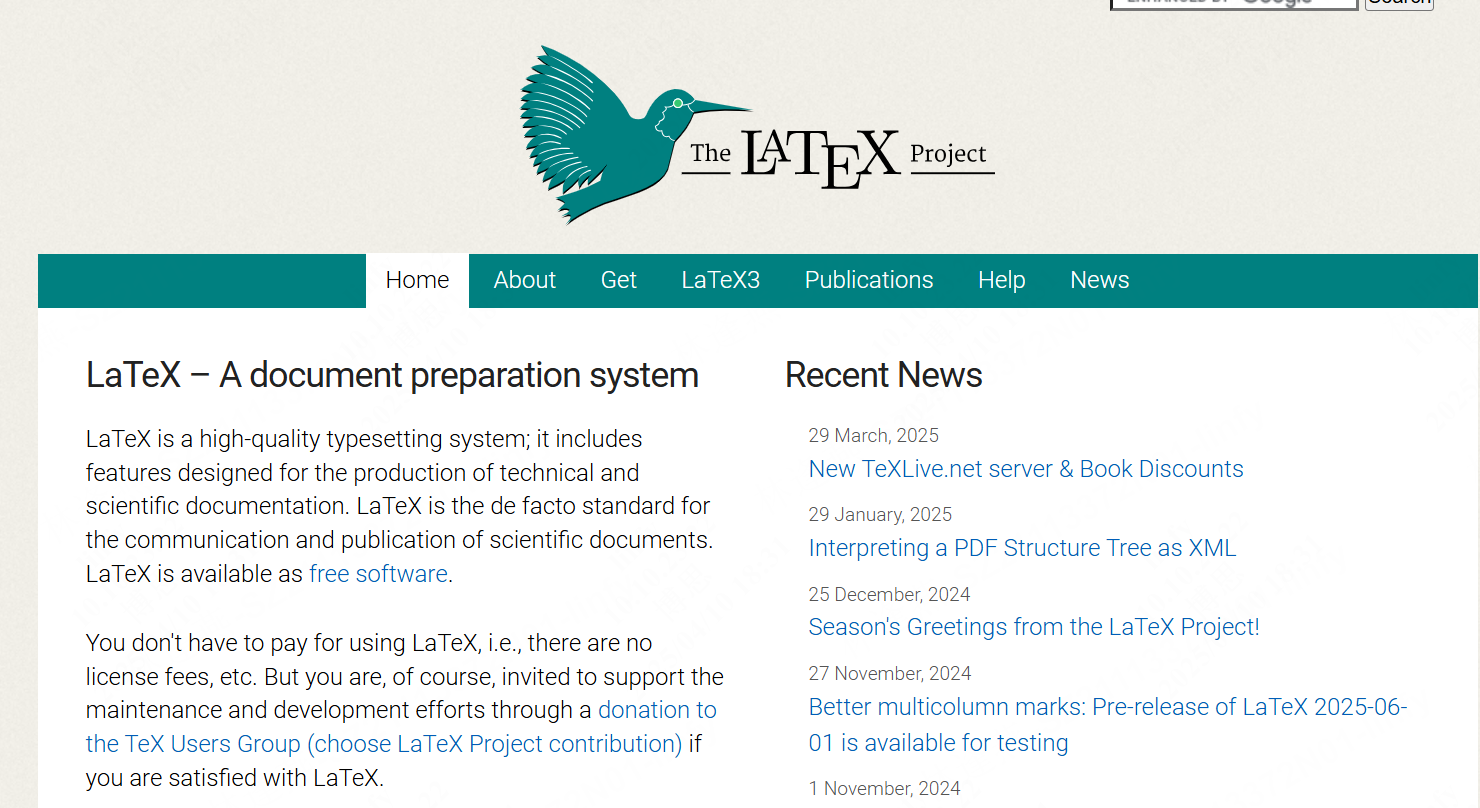Image resolution: width=1480 pixels, height=808 pixels.
Task: Open donation to TeX Users Group link
Action: [x=401, y=727]
